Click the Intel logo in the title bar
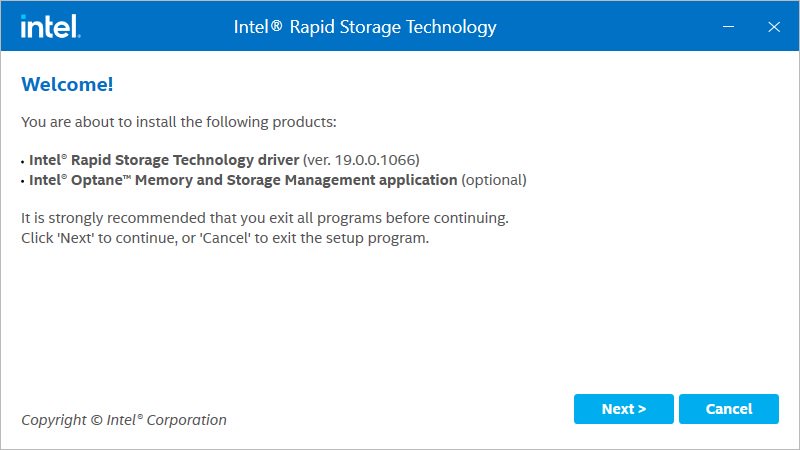800x450 pixels. (x=49, y=26)
